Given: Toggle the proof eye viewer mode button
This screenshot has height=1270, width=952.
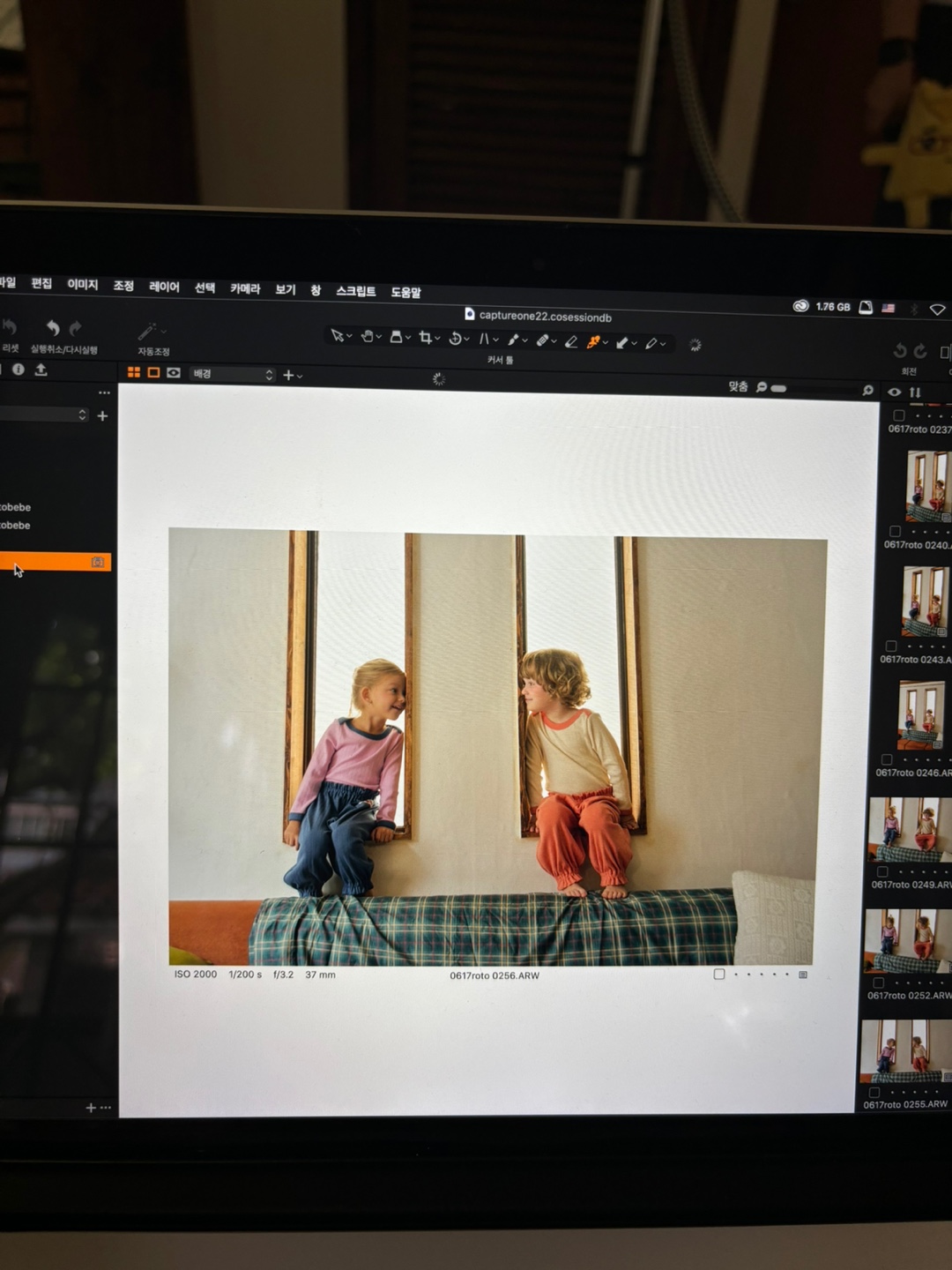Looking at the screenshot, I should pos(174,373).
